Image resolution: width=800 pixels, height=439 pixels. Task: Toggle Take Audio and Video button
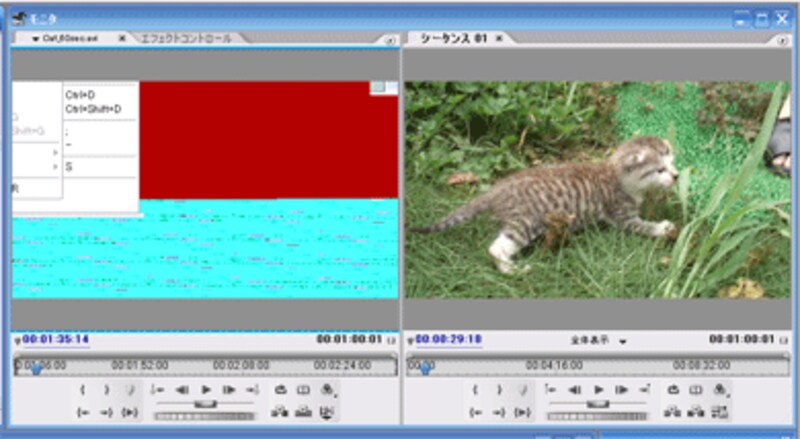tap(327, 411)
